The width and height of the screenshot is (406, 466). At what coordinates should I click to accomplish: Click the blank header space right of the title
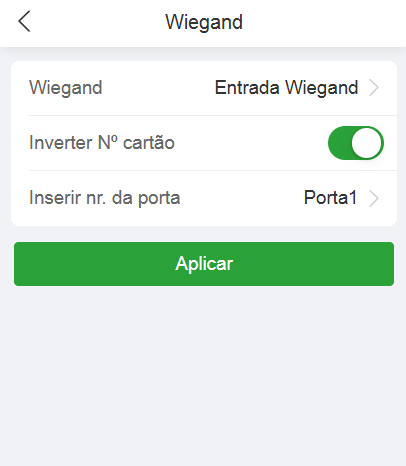(x=323, y=22)
